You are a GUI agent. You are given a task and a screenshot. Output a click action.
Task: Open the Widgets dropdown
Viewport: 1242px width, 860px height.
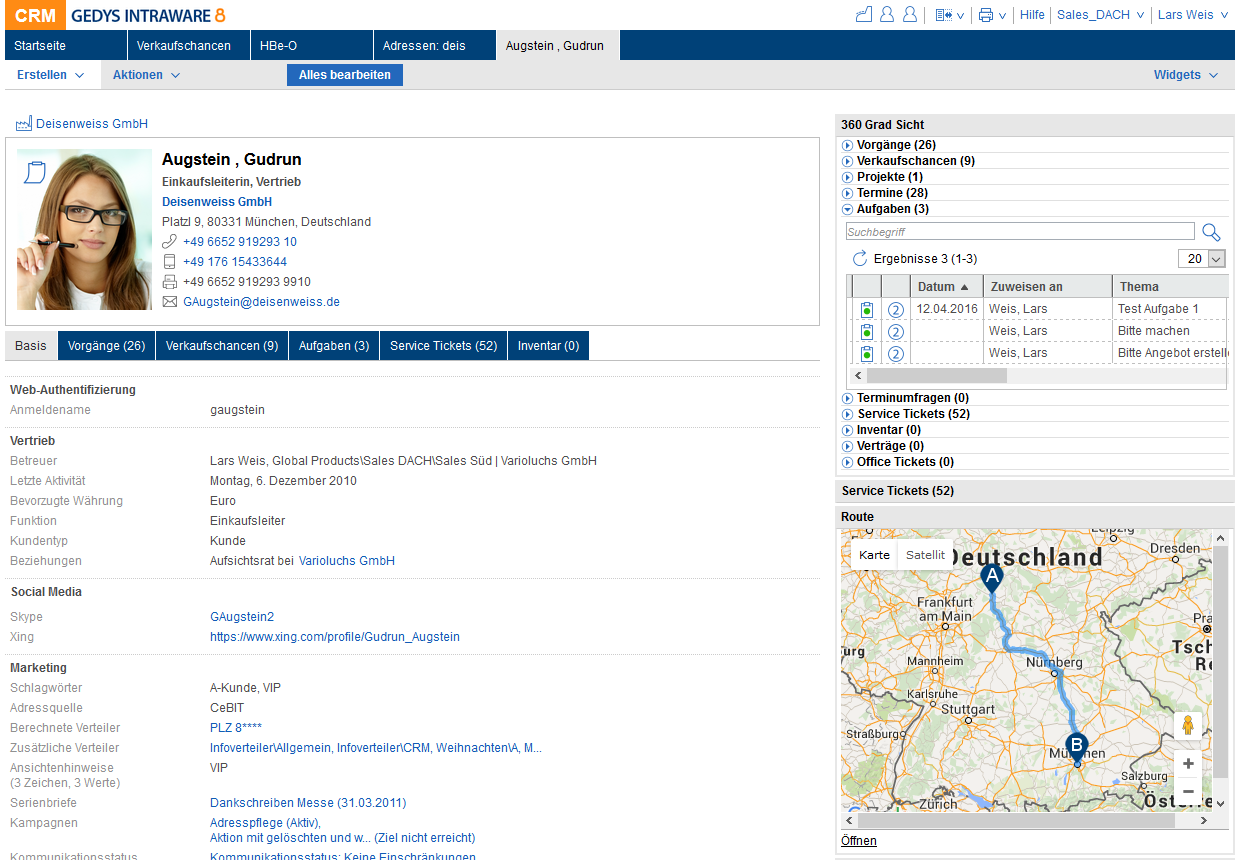click(1186, 75)
